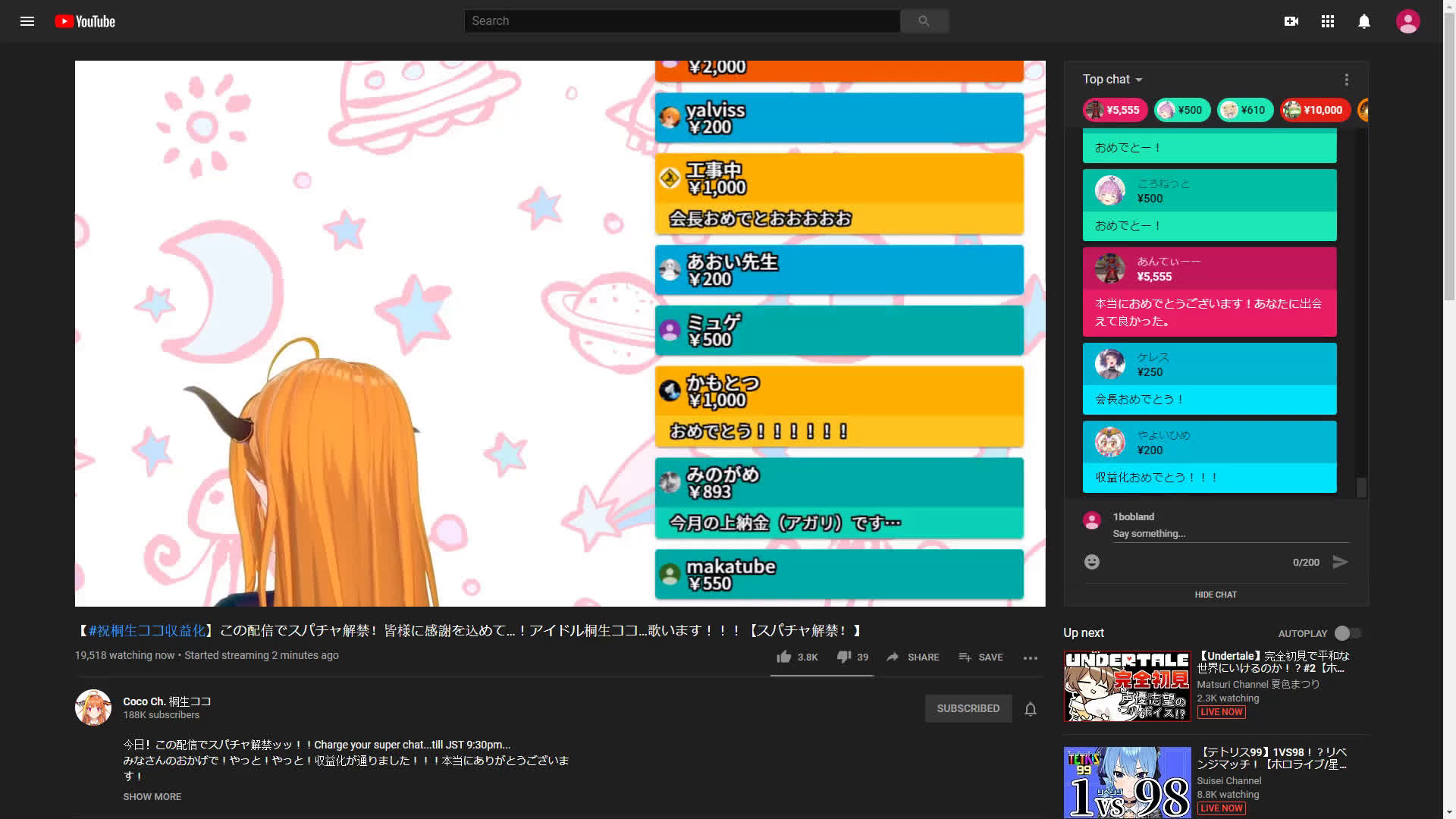Click the ケレス ¥250 Super Chat message
Viewport: 1456px width, 819px height.
pyautogui.click(x=1210, y=378)
